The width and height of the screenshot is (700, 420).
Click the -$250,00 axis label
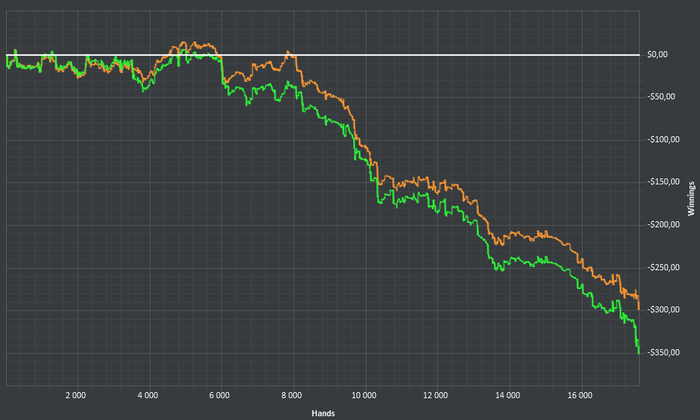tap(663, 267)
